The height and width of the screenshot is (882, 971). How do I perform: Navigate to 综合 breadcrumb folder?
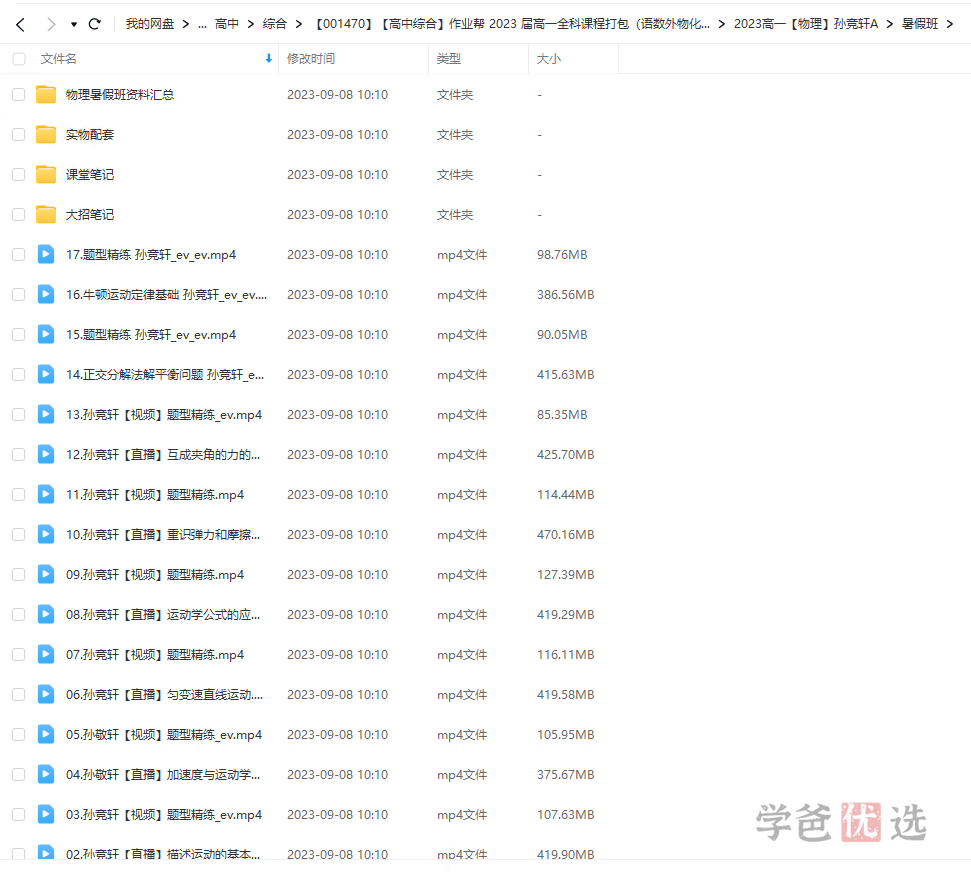(x=274, y=24)
